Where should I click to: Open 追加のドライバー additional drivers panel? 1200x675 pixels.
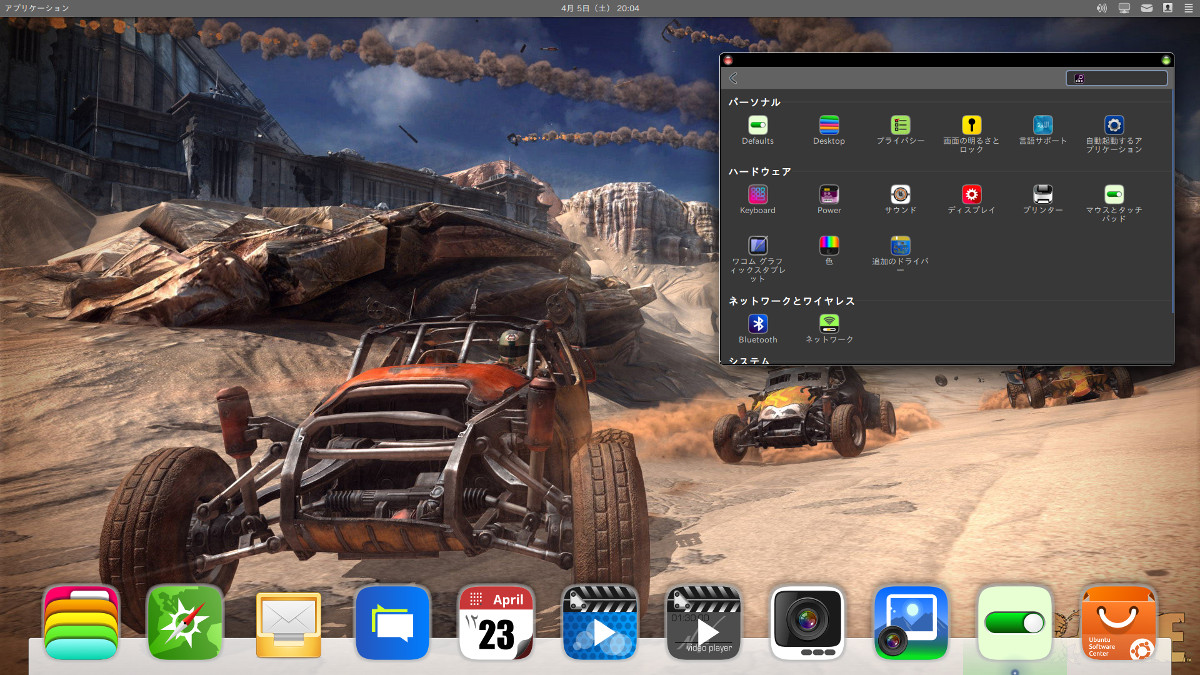900,255
